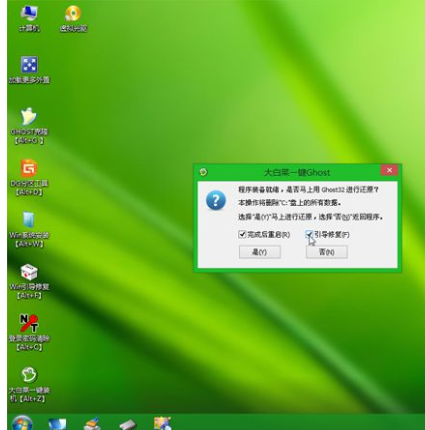425x430 pixels.
Task: Toggle the 完成后重启(R) checkbox
Action: [x=242, y=234]
